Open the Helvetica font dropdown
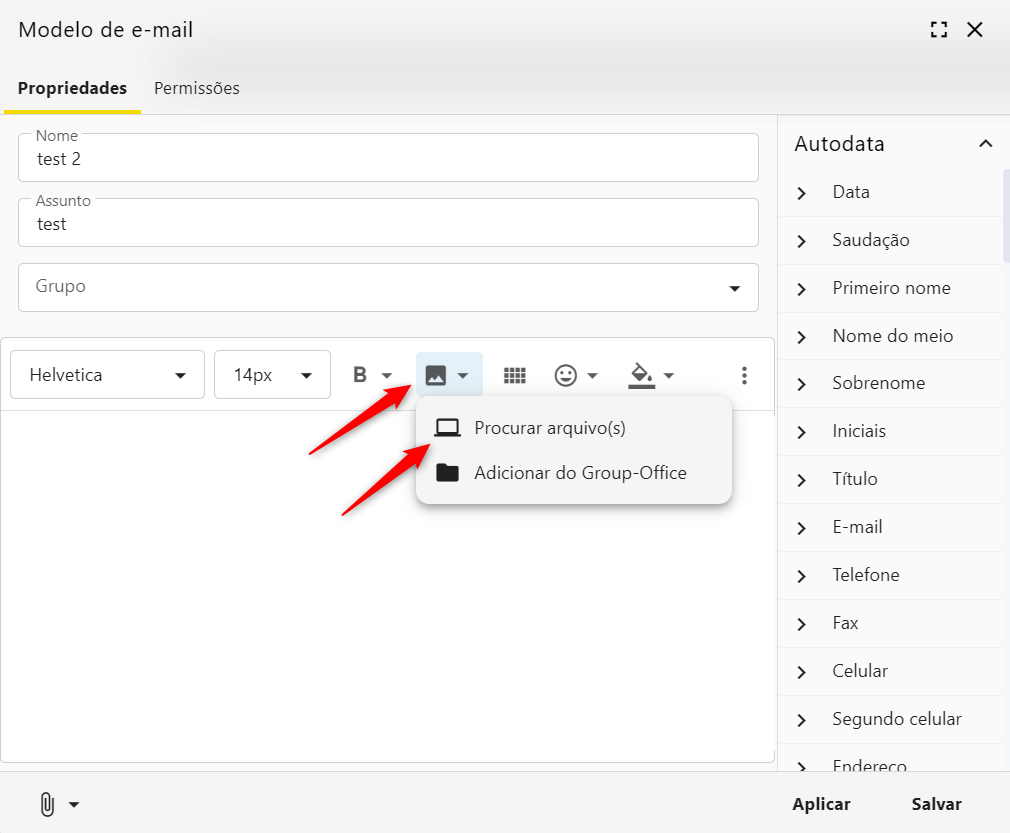The height and width of the screenshot is (833, 1010). tap(108, 376)
